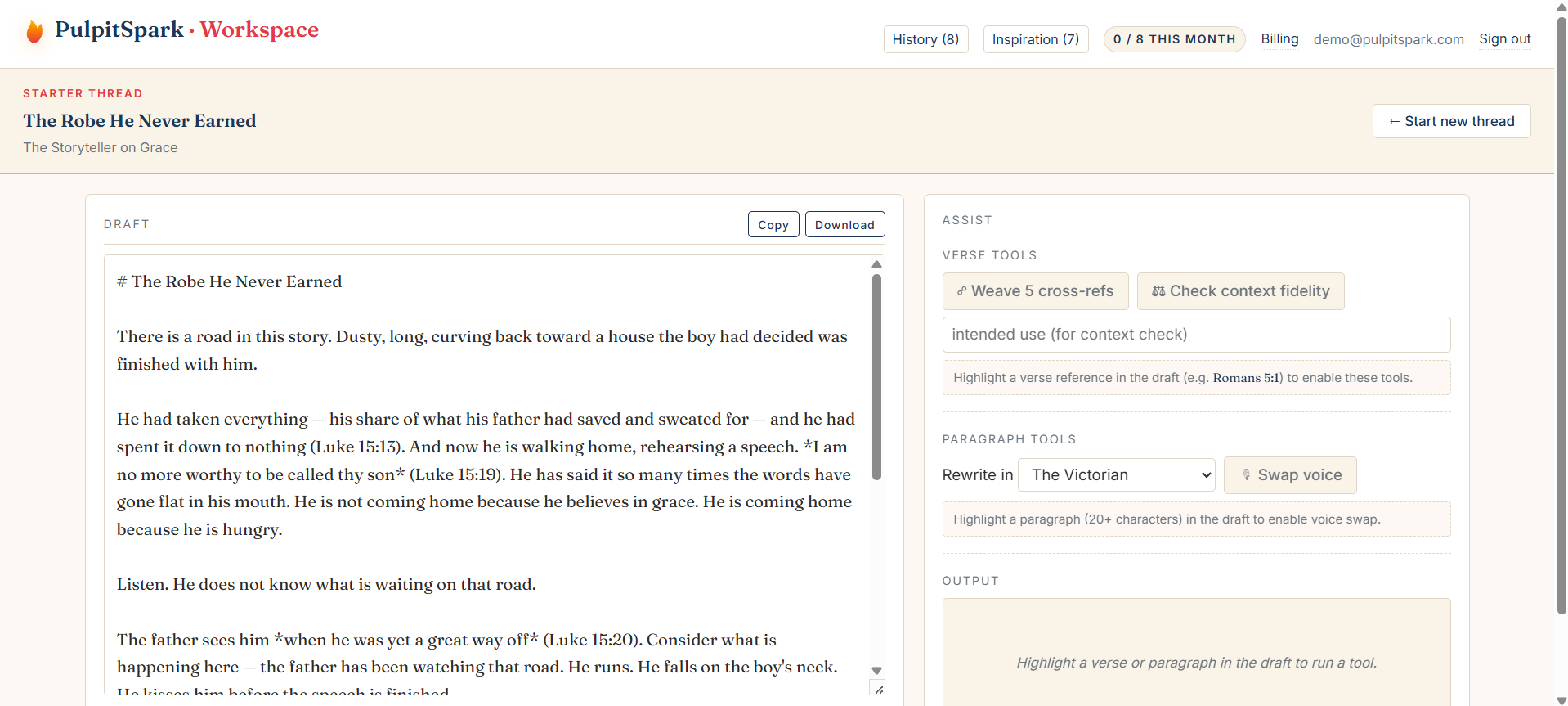The height and width of the screenshot is (706, 1568).
Task: Click the line Listen. He does not know
Action: click(326, 585)
